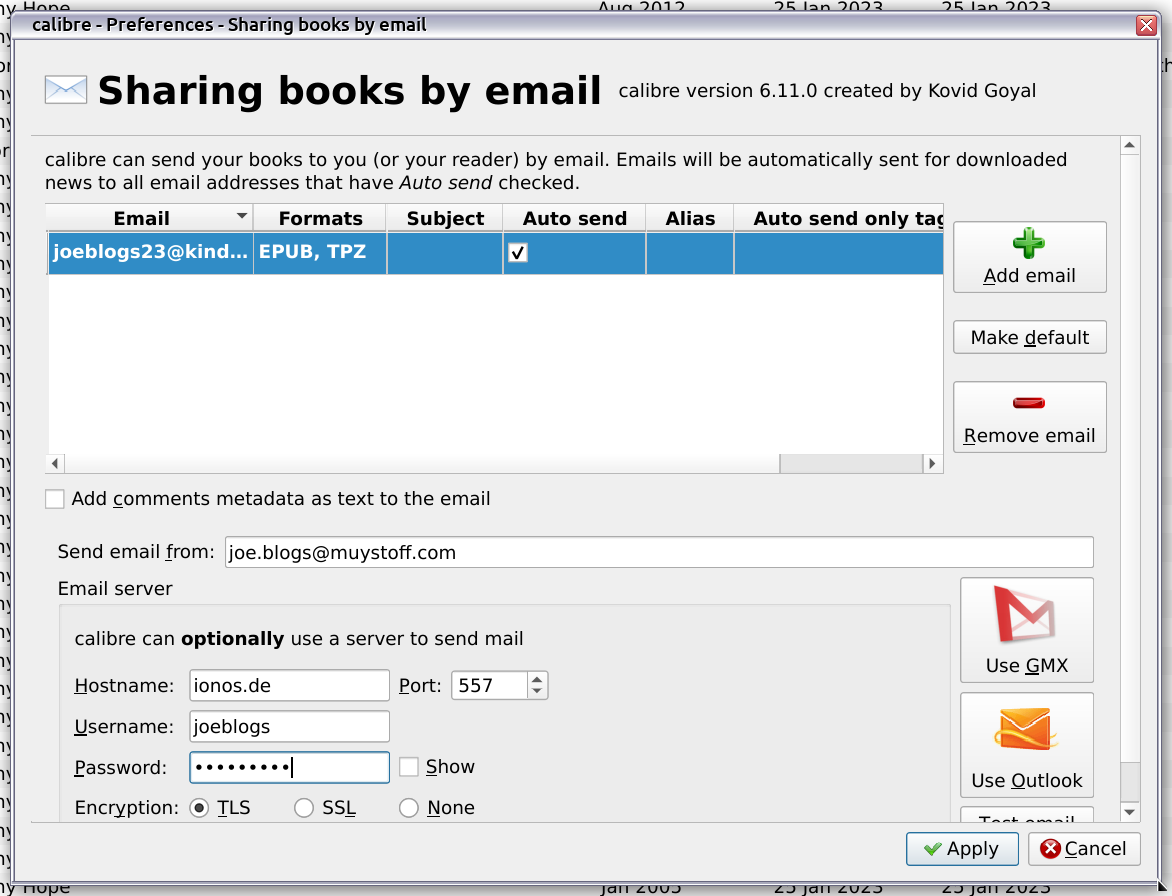
Task: Cancel the preferences dialog
Action: [x=1084, y=849]
